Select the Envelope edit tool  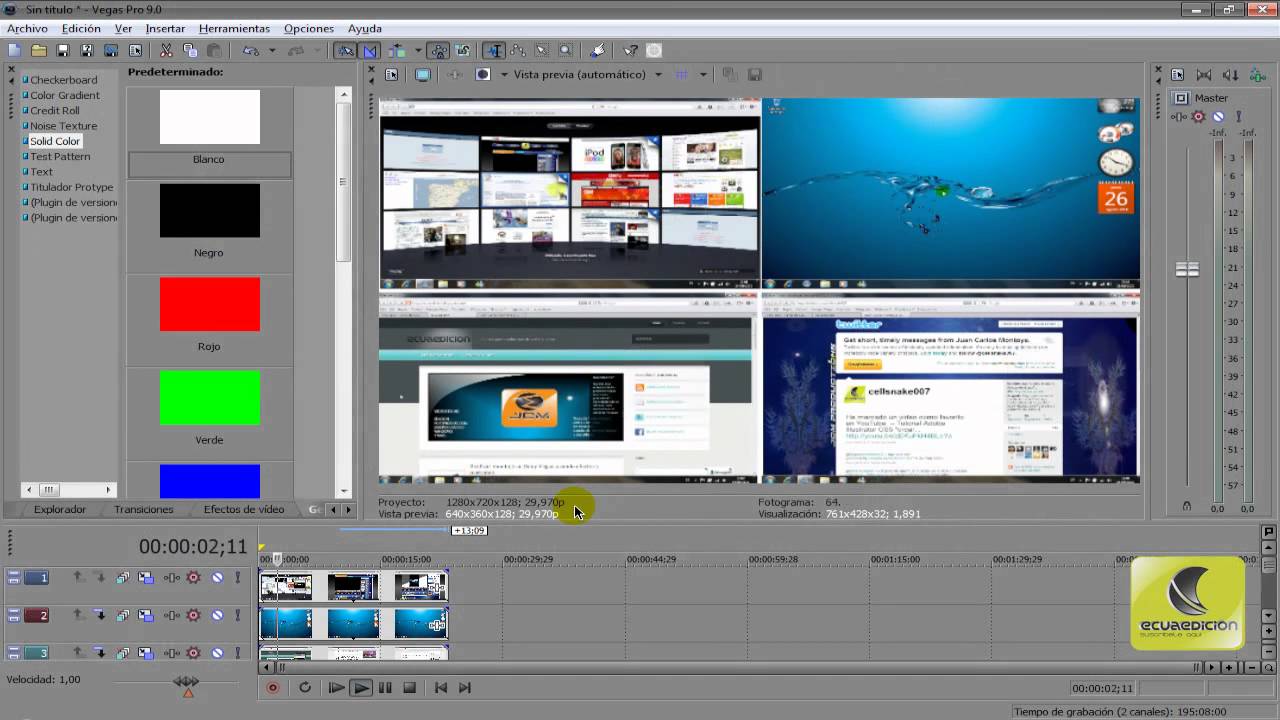[517, 50]
